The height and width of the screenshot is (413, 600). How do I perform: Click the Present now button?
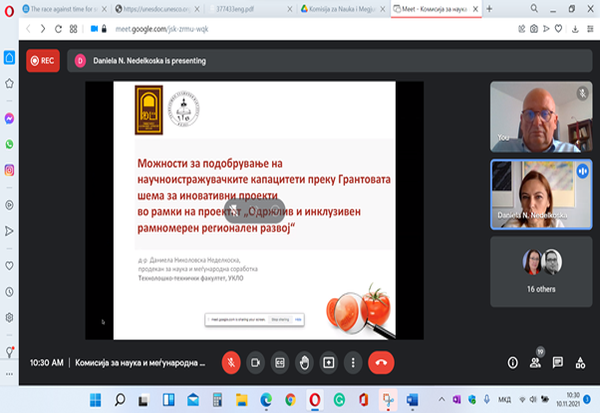click(x=328, y=361)
